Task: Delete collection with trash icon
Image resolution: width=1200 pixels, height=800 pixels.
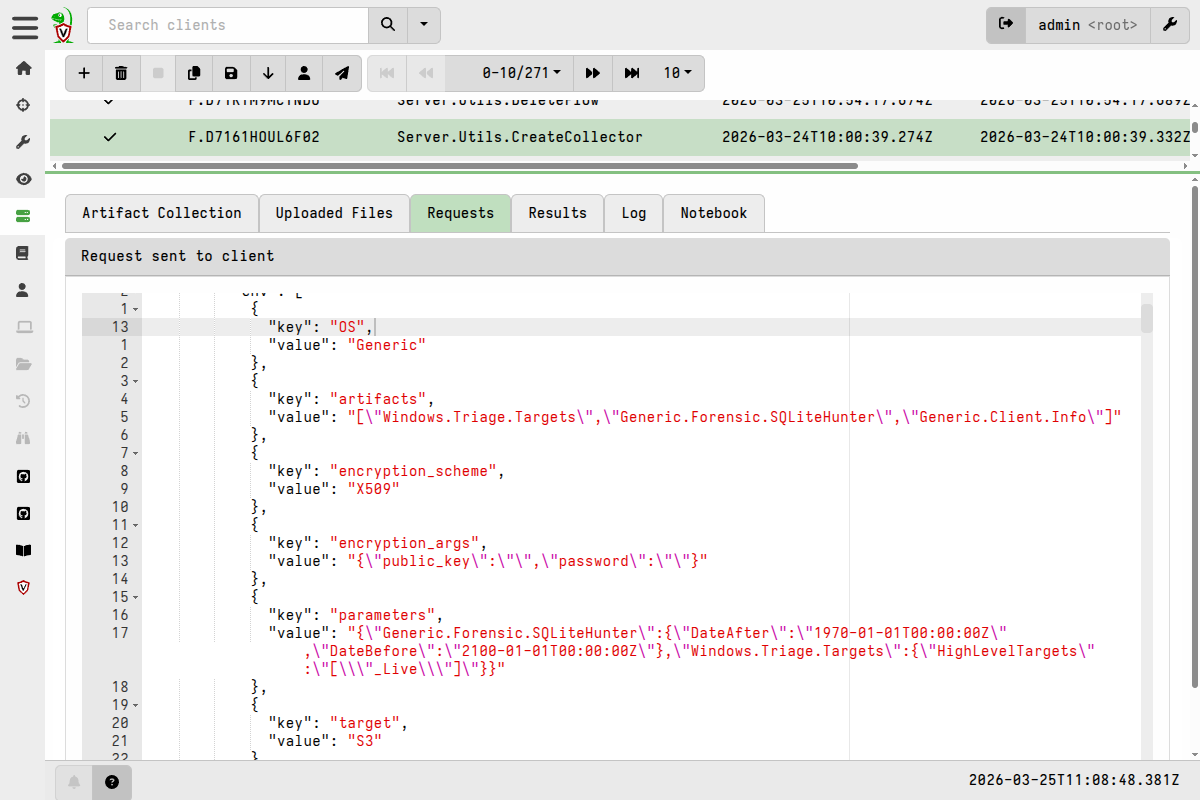Action: tap(121, 73)
